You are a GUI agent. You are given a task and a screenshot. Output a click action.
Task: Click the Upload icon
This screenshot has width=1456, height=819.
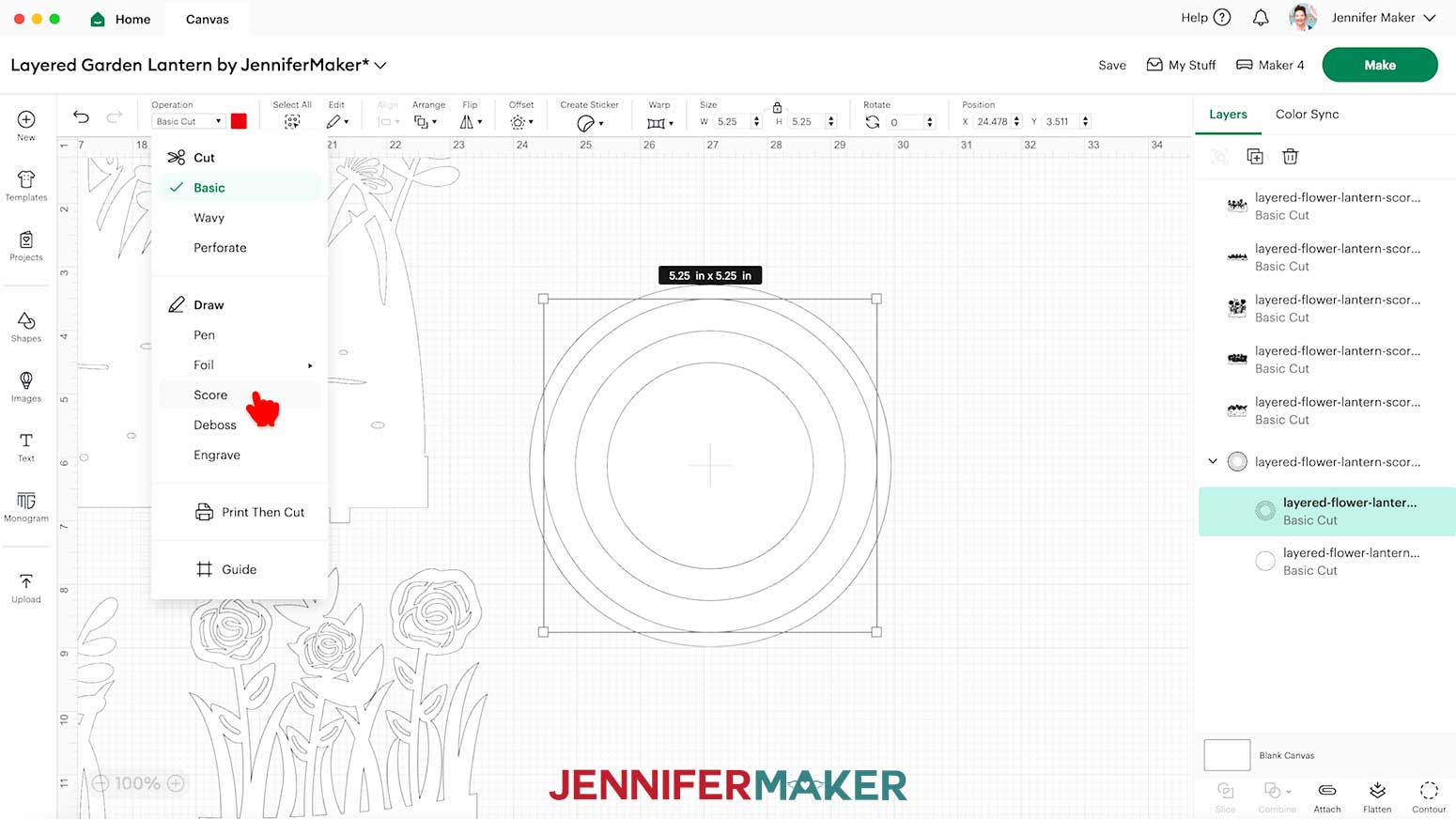tap(26, 587)
